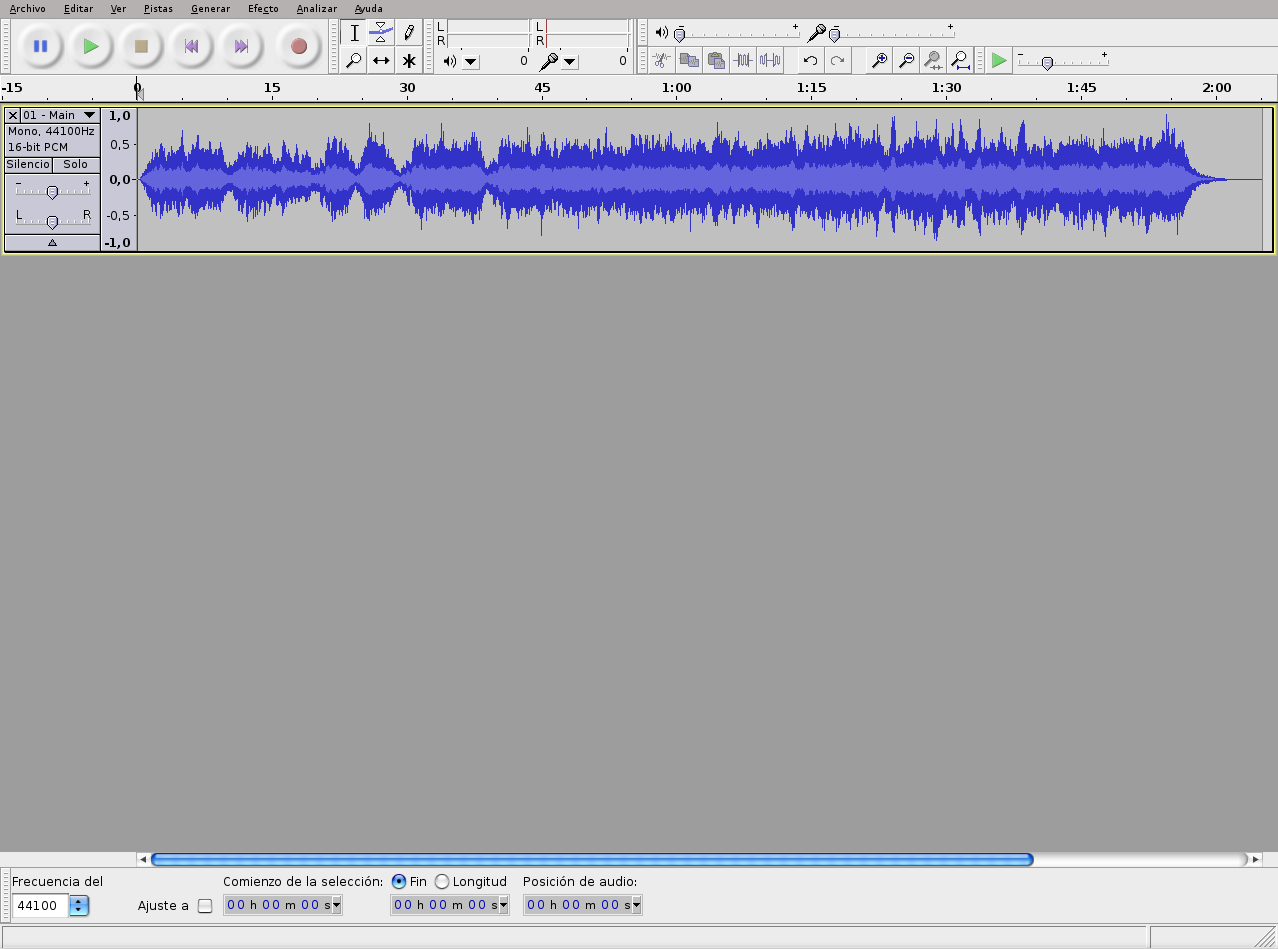
Task: Click the Record button
Action: click(x=298, y=46)
